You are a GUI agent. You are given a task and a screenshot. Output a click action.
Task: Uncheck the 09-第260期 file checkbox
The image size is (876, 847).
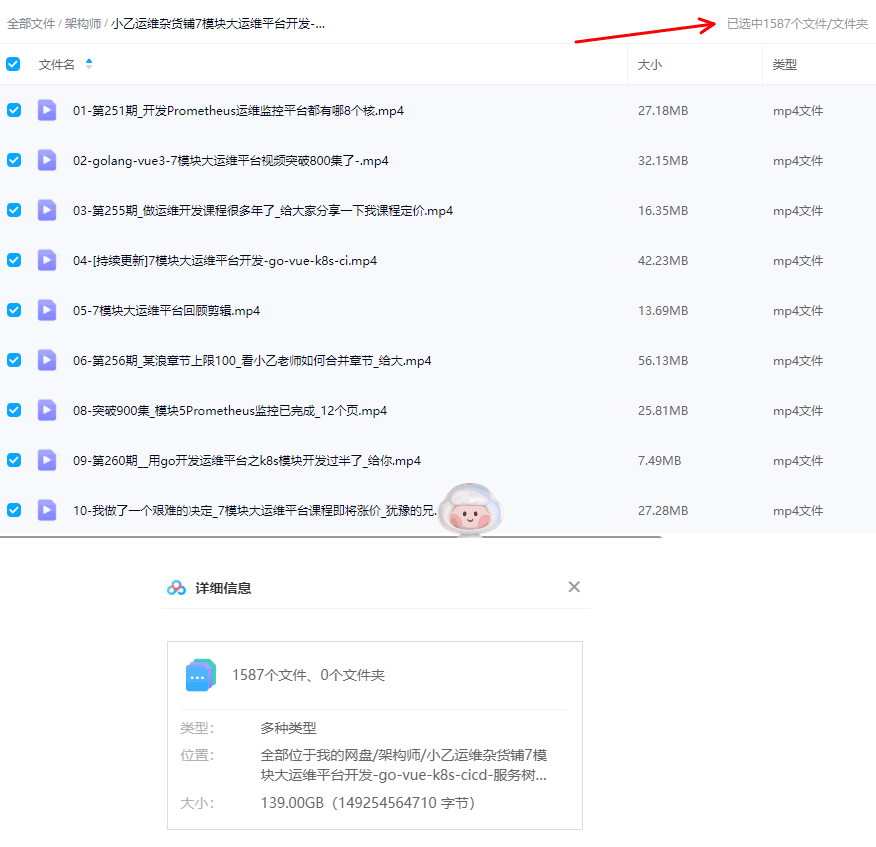click(x=13, y=460)
